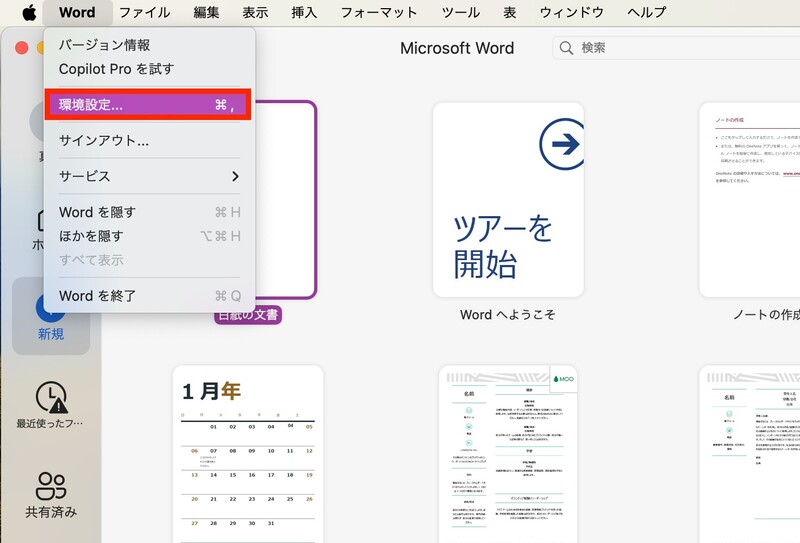Viewport: 800px width, 543px height.
Task: Choose Word を終了 to quit
Action: pyautogui.click(x=149, y=295)
